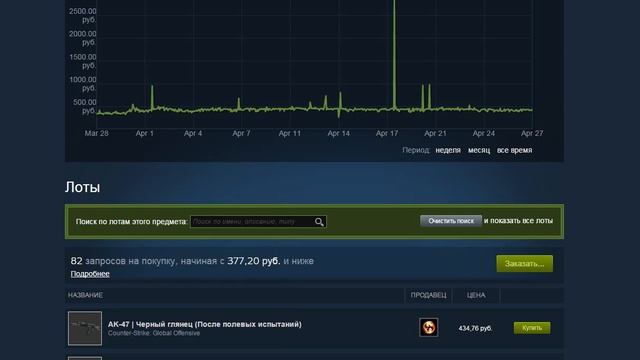Click 'и показать все лоты' text
This screenshot has height=360, width=640.
coord(518,221)
